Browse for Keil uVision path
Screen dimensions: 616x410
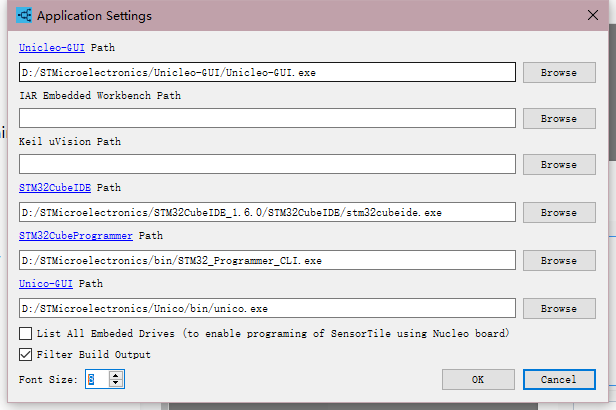point(559,165)
